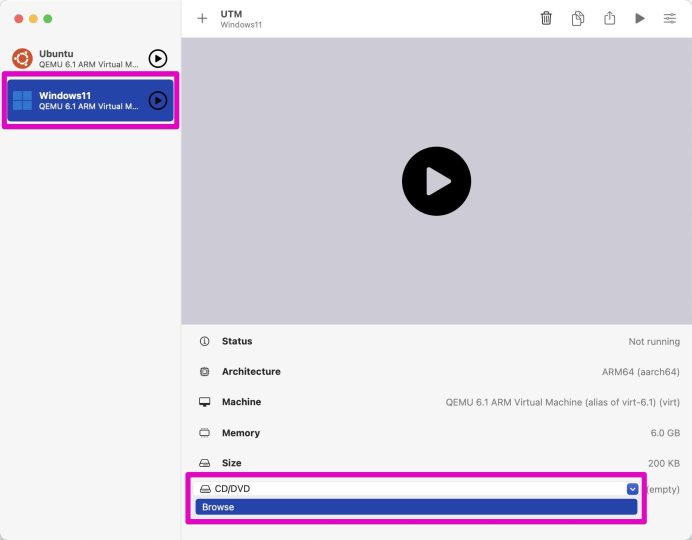Click the '200 KB' size value

(x=664, y=463)
